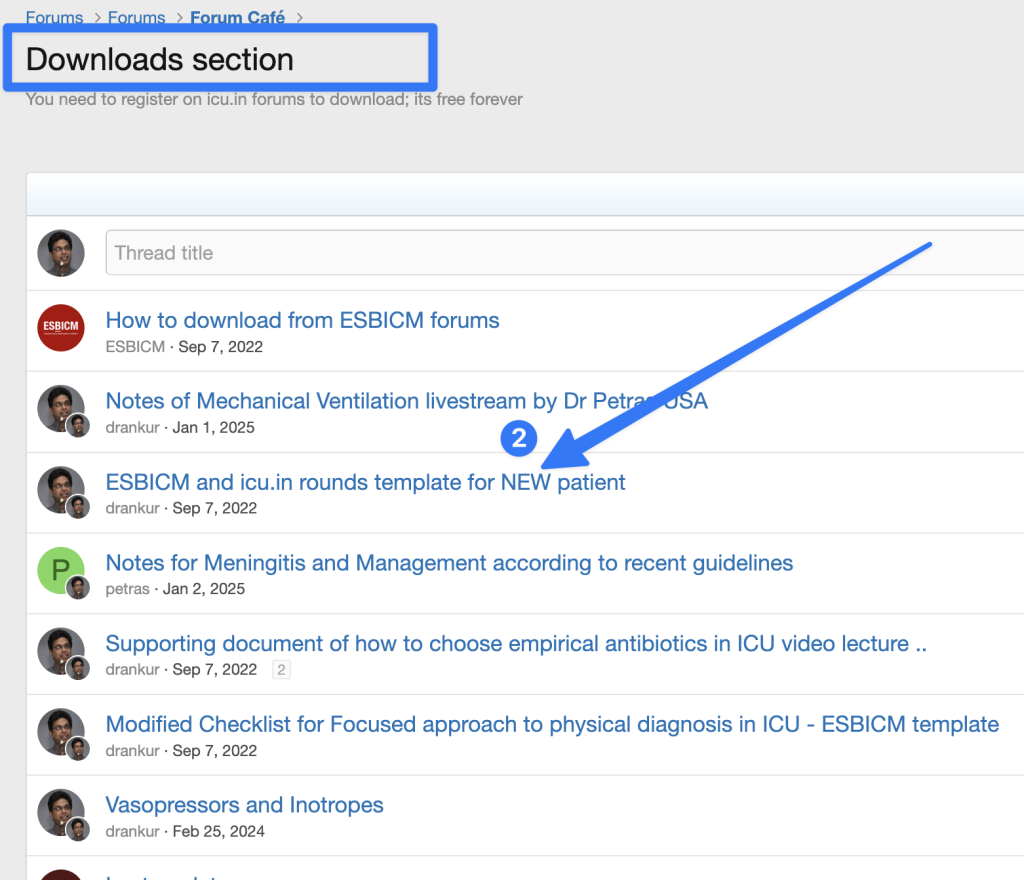Click the Jan 1, 2025 thread date
1024x880 pixels.
coord(214,428)
